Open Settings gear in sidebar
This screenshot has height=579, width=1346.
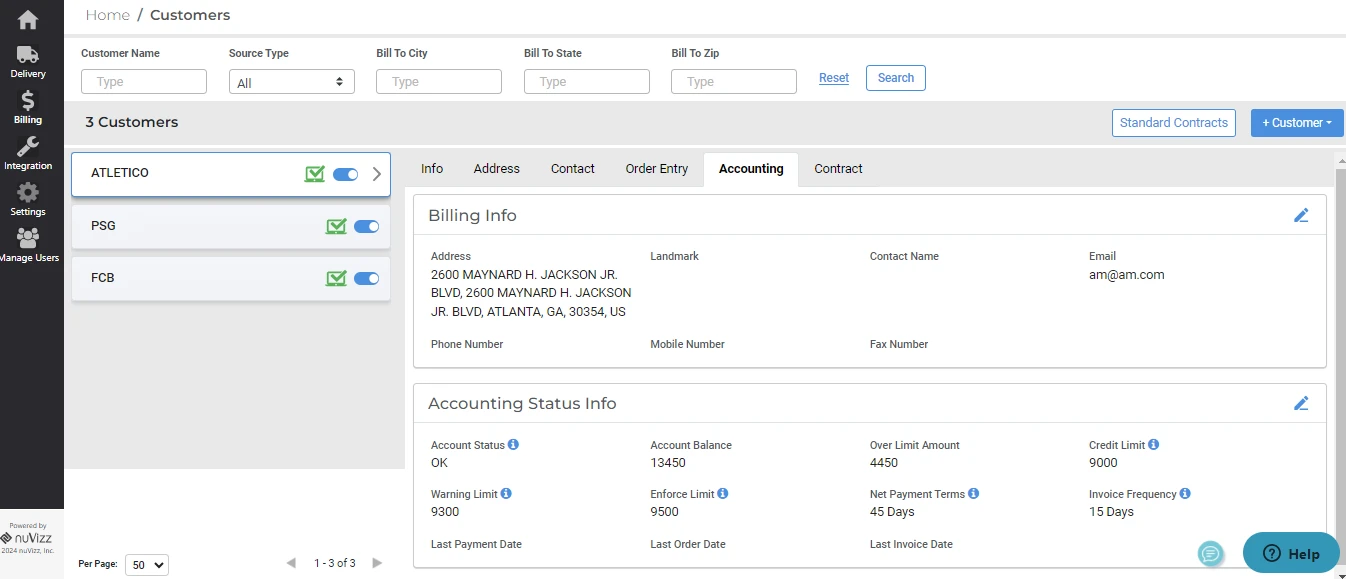[x=28, y=199]
